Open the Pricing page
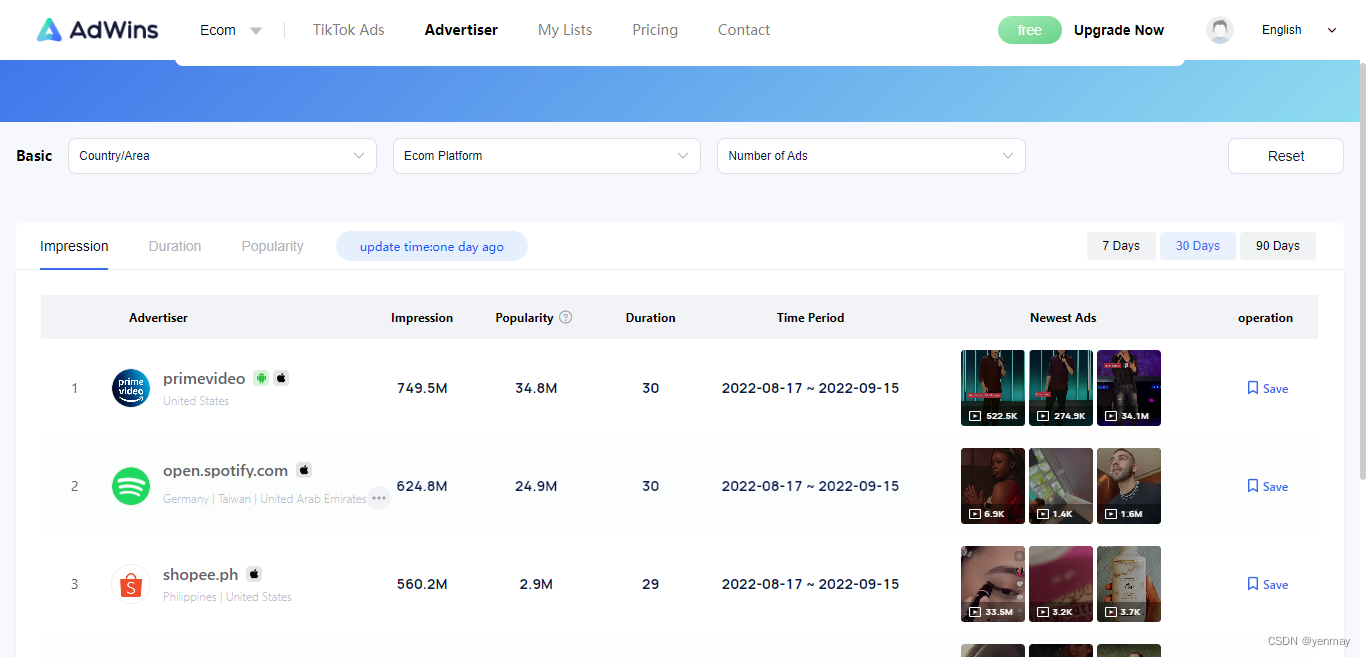 pos(655,30)
